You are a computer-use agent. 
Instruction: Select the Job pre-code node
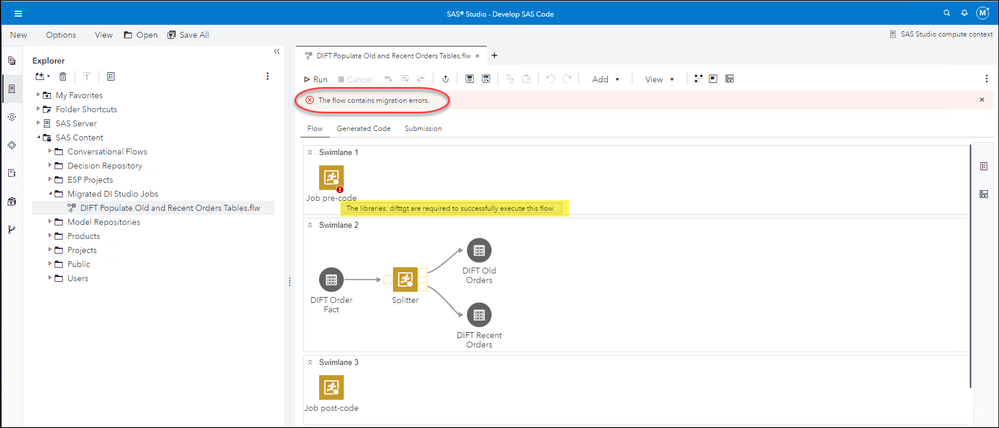[x=331, y=178]
